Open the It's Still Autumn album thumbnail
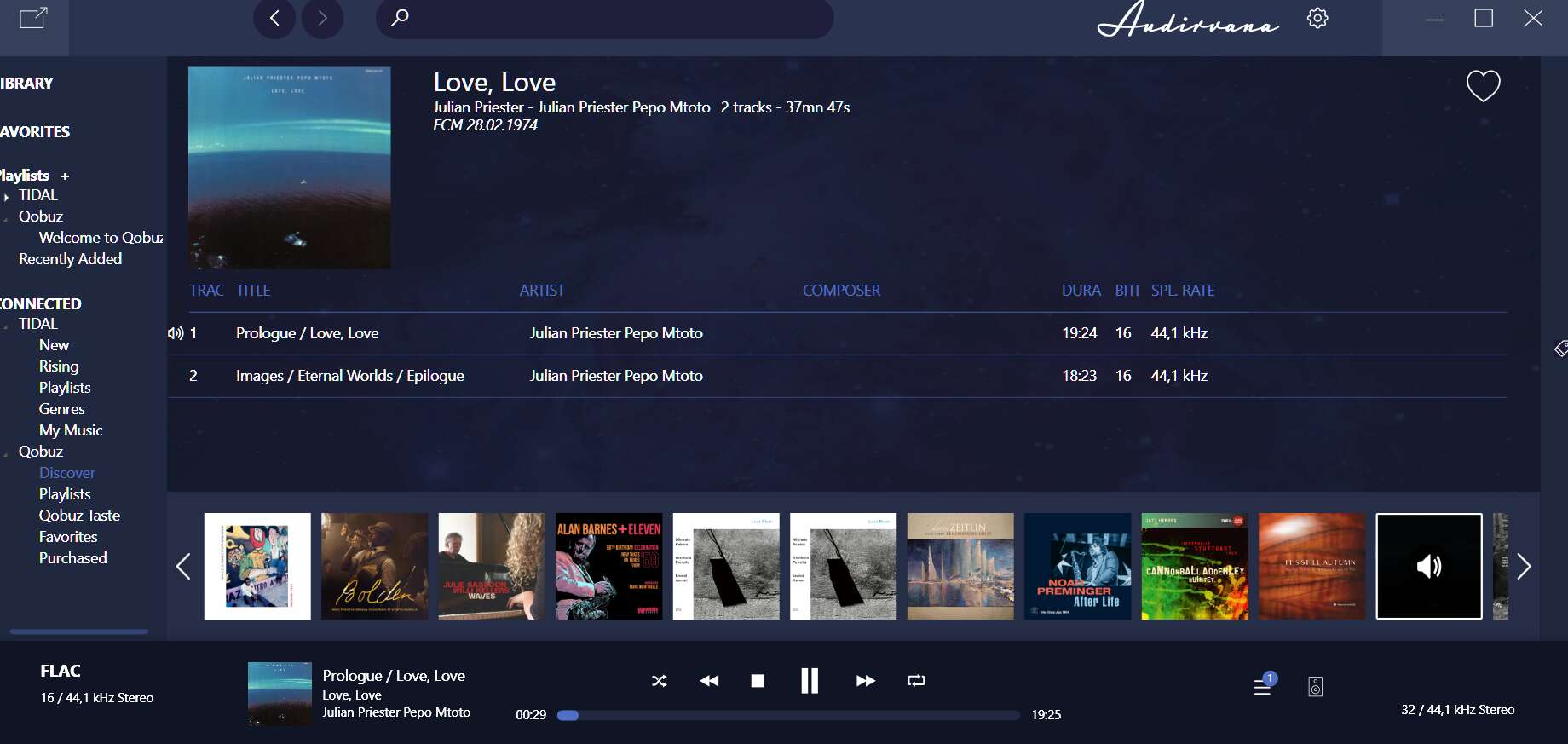The width and height of the screenshot is (1568, 744). point(1311,566)
